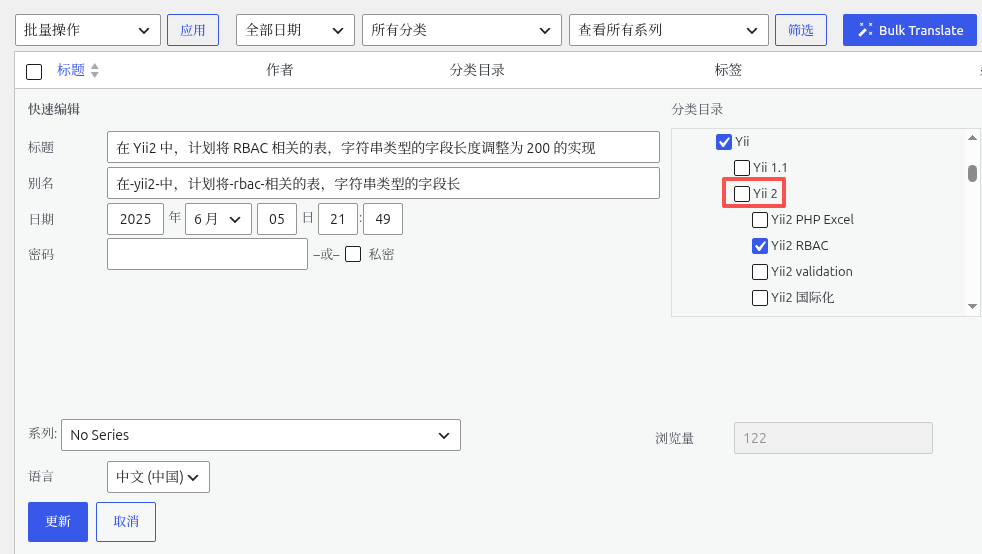The image size is (982, 554).
Task: Click the day field showing 05
Action: tap(277, 219)
